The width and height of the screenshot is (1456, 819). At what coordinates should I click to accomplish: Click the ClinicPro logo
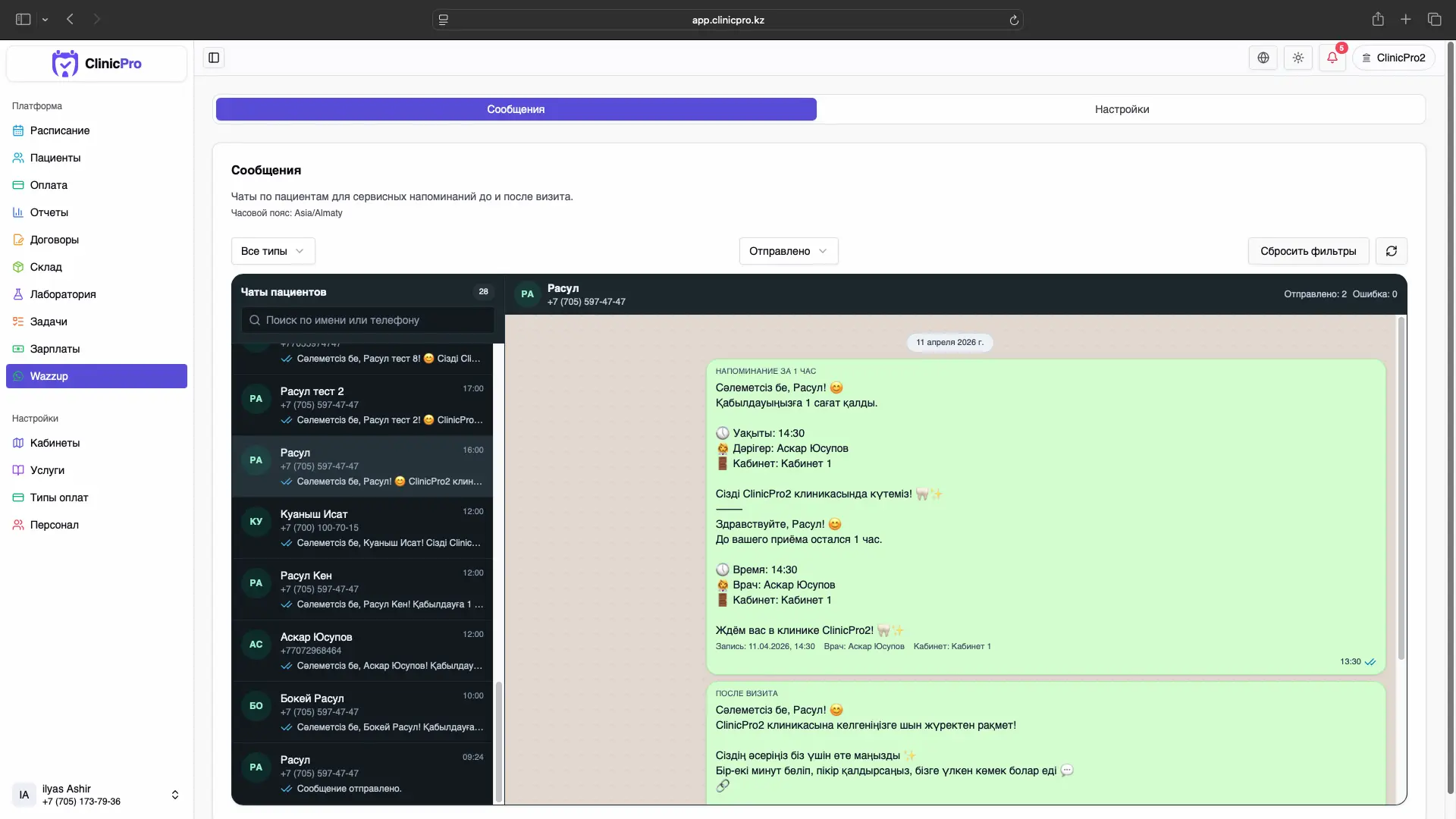click(x=96, y=64)
